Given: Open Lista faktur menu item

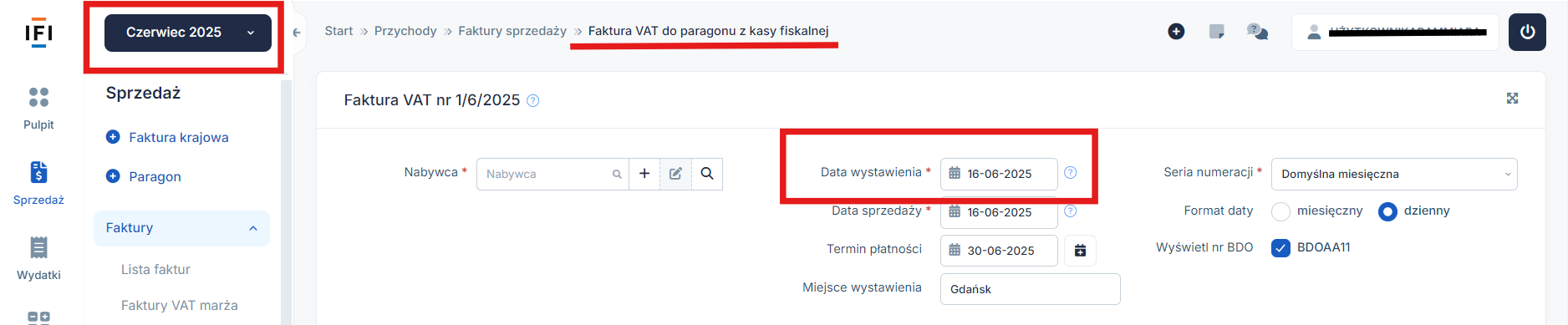Looking at the screenshot, I should click(x=155, y=269).
